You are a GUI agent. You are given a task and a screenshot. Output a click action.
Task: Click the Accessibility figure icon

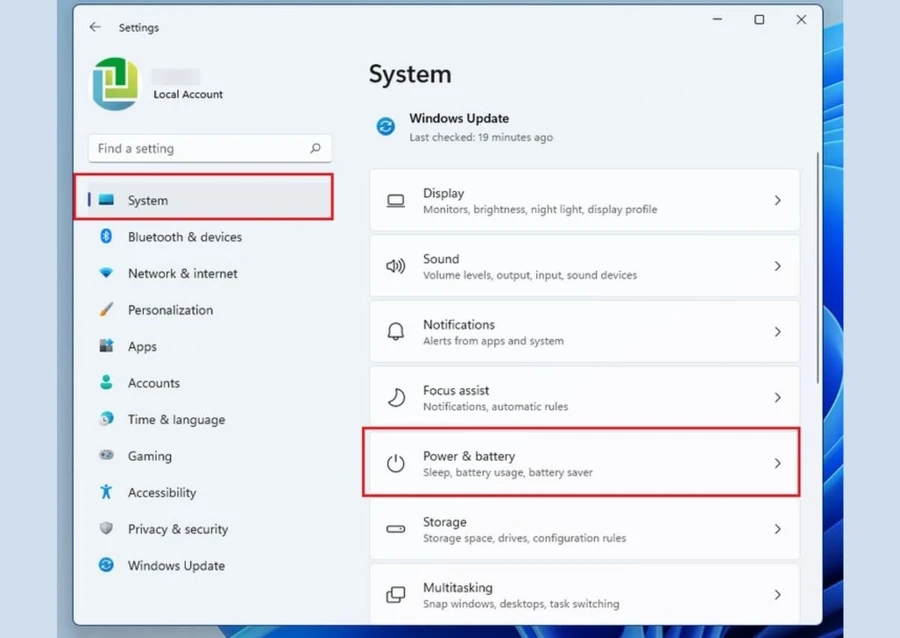tap(106, 492)
